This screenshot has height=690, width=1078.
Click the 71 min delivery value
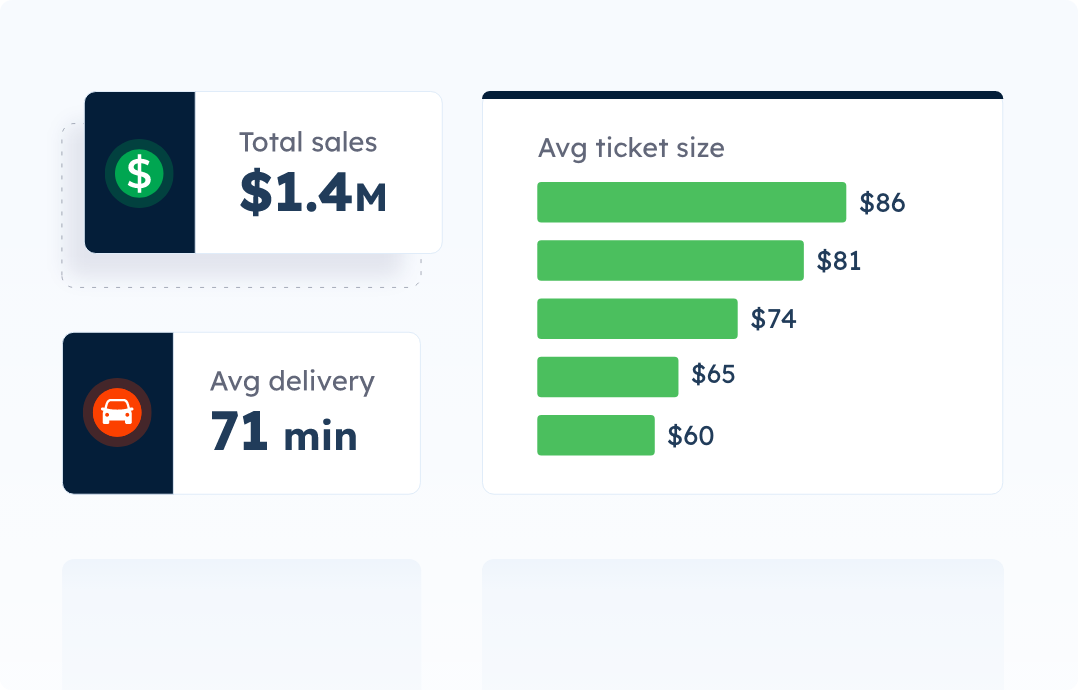[284, 433]
